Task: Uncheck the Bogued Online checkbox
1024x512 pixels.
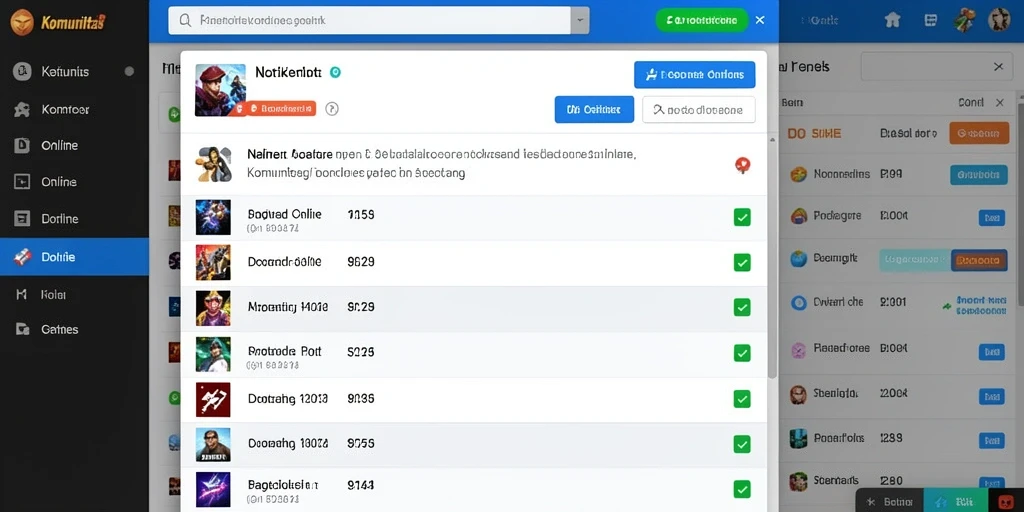Action: click(742, 217)
